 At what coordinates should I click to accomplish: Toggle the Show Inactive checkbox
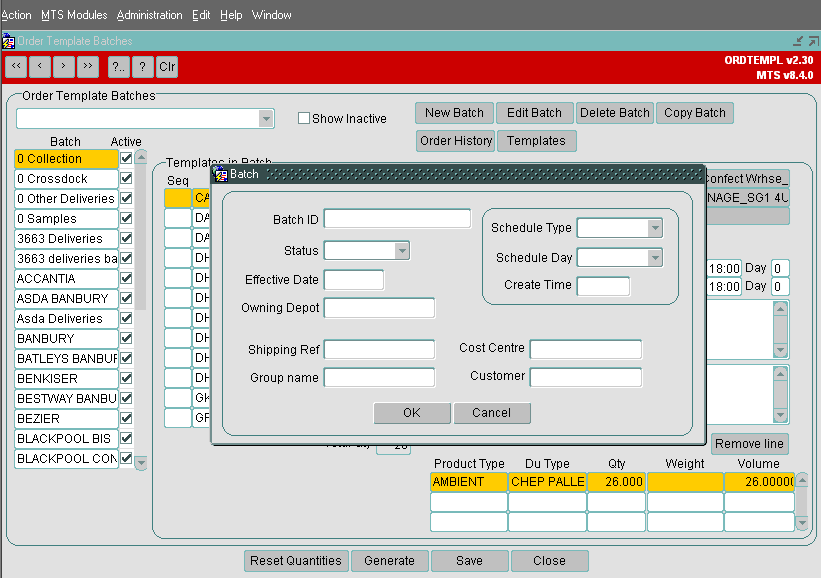coord(304,118)
